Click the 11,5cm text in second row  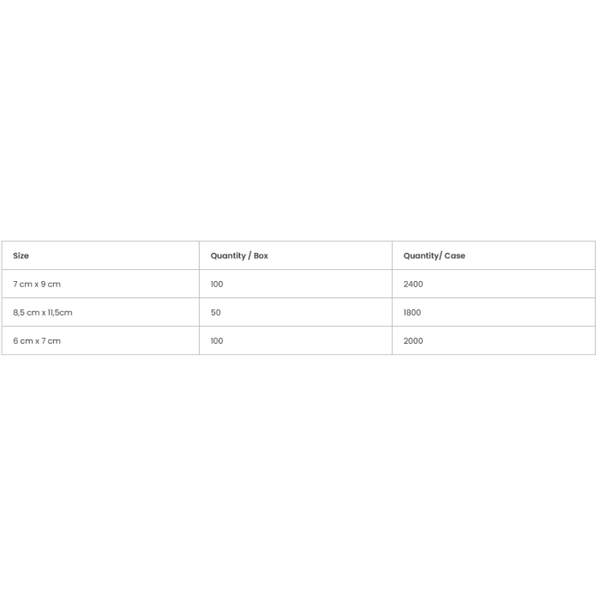pos(60,312)
